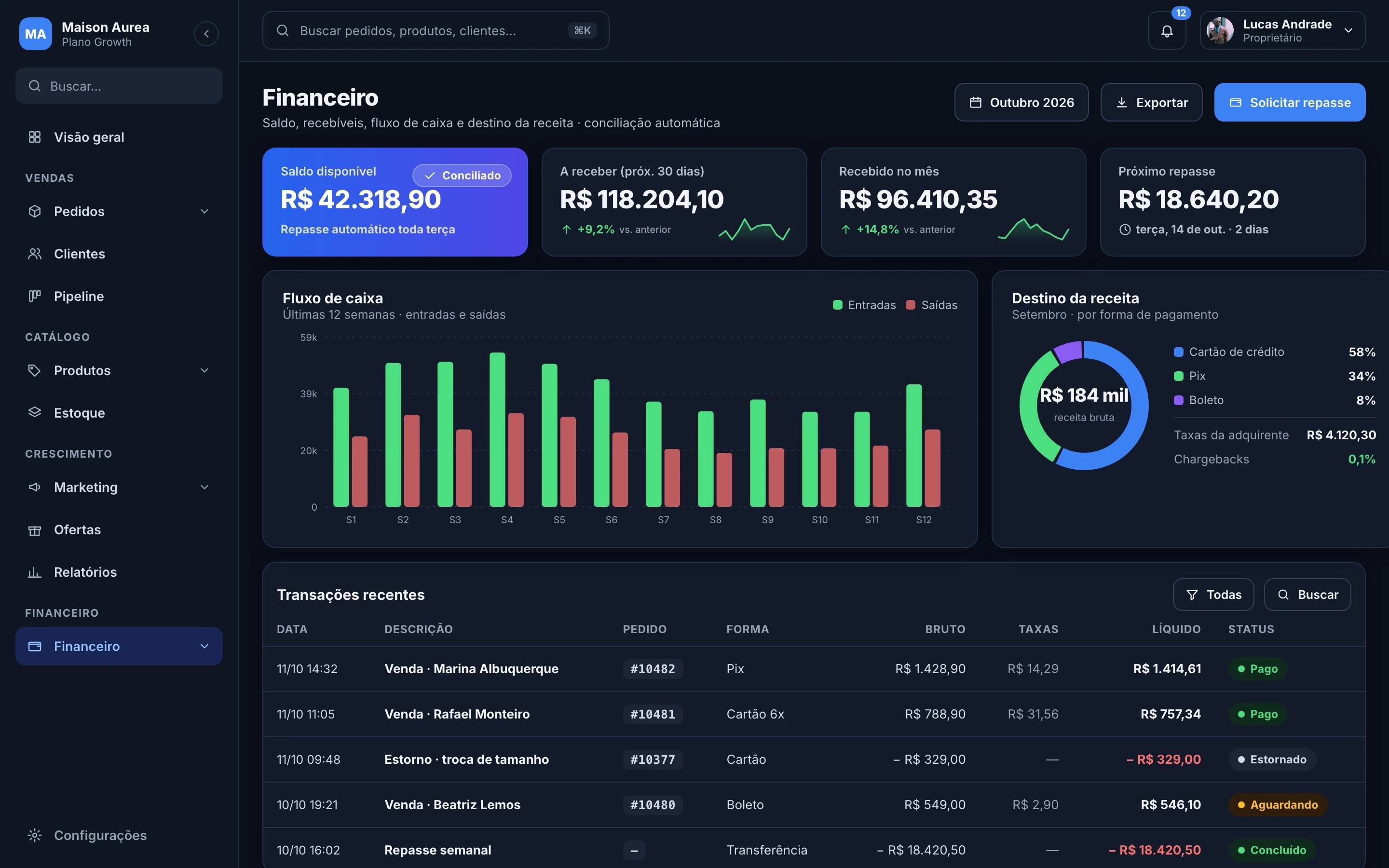Click the Estoque layers icon
The width and height of the screenshot is (1389, 868).
[x=34, y=413]
